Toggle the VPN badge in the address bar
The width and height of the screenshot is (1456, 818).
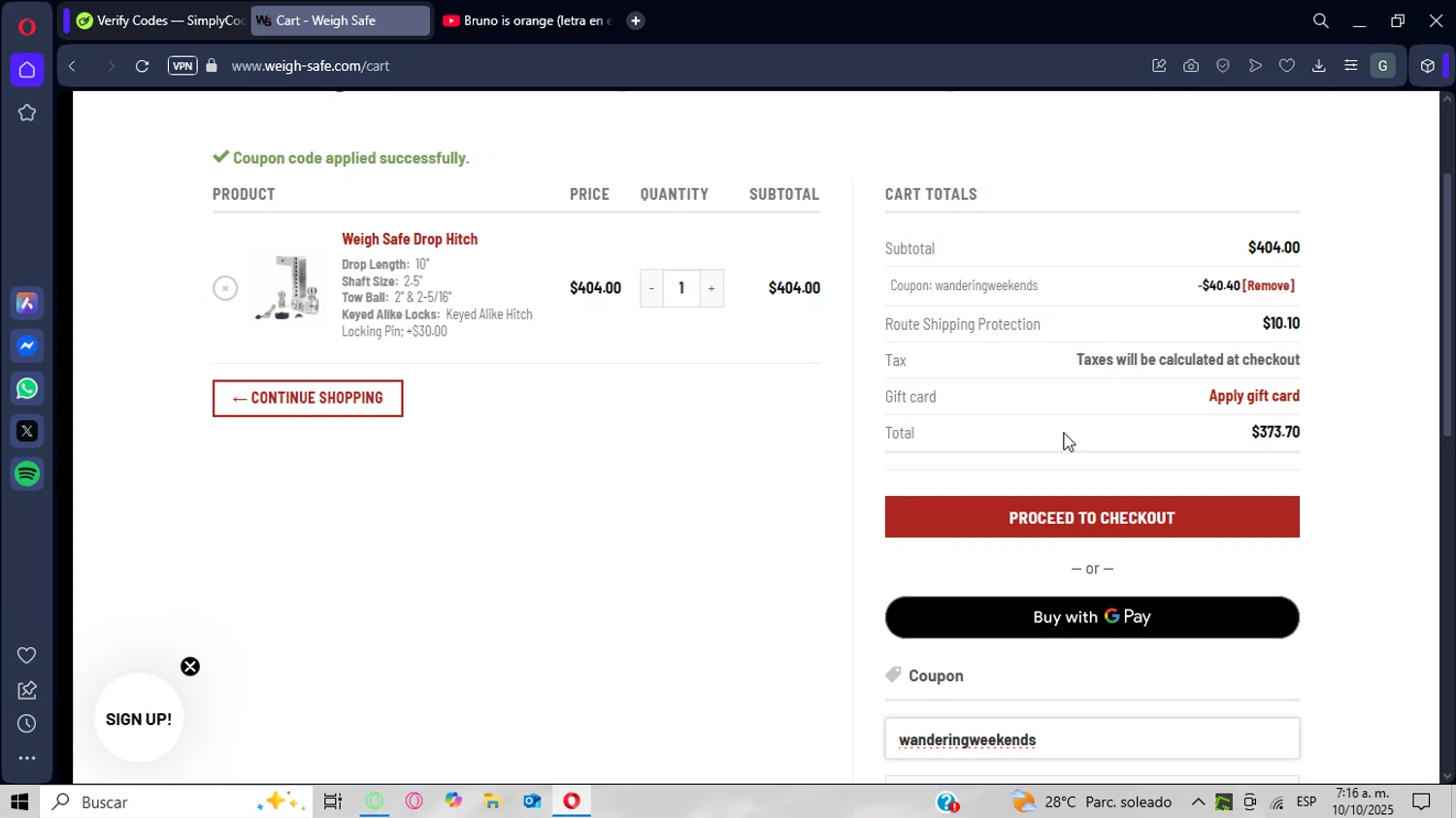pos(182,66)
